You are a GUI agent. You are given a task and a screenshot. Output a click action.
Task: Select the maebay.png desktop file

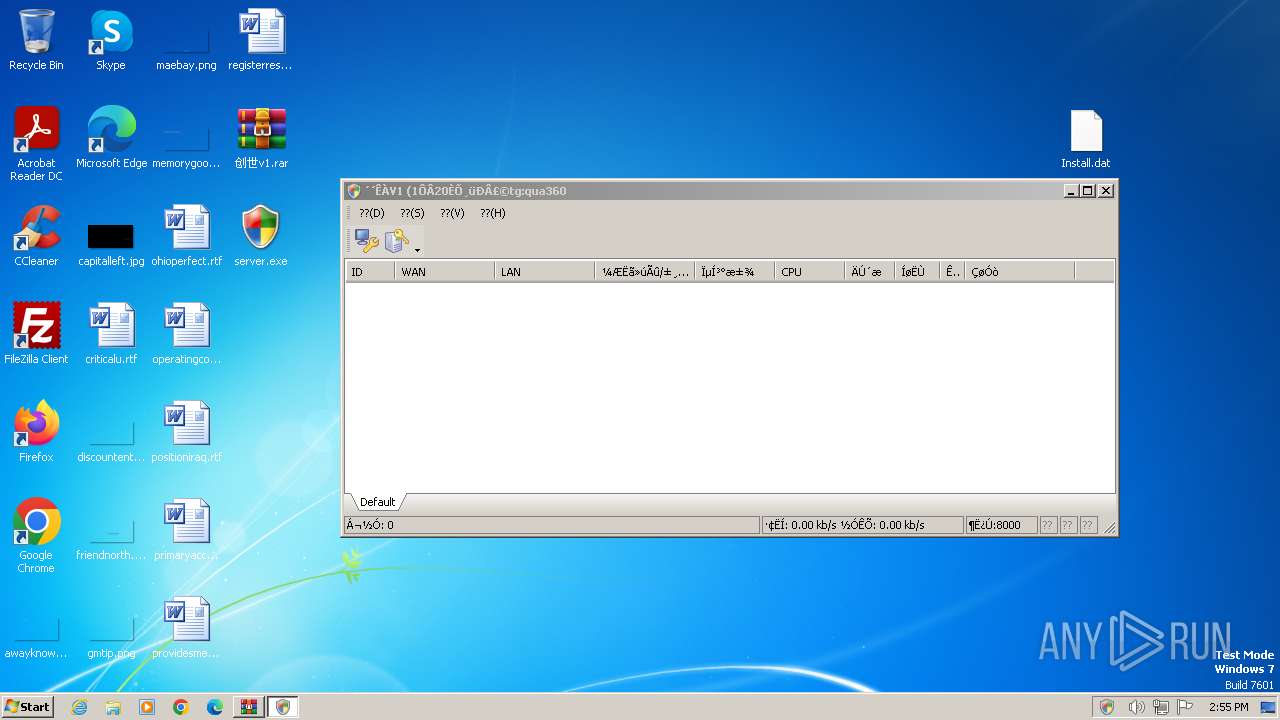coord(186,40)
